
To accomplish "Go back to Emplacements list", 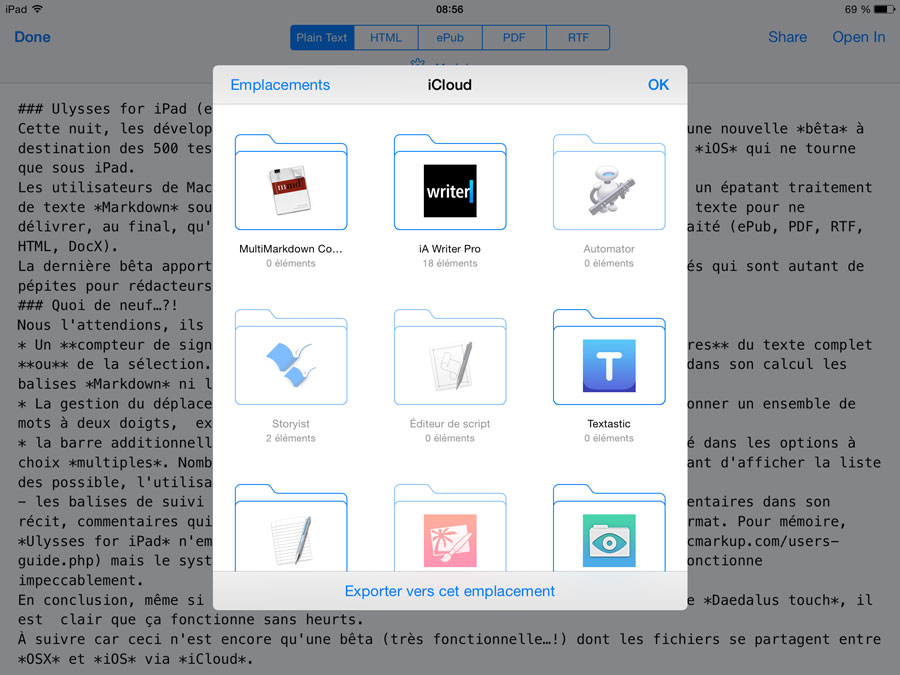I will [280, 85].
